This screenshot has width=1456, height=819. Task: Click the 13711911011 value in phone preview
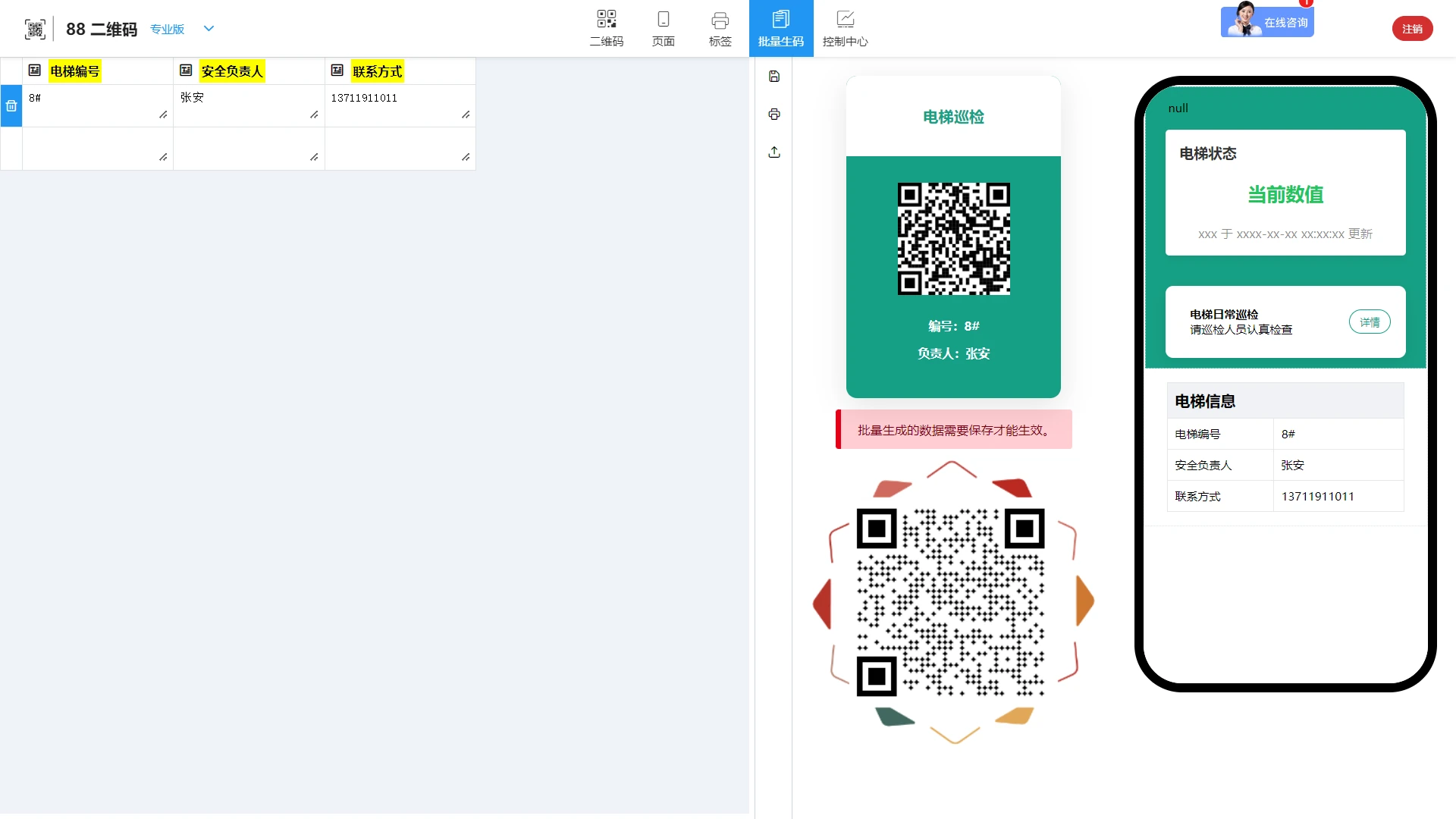click(1317, 497)
